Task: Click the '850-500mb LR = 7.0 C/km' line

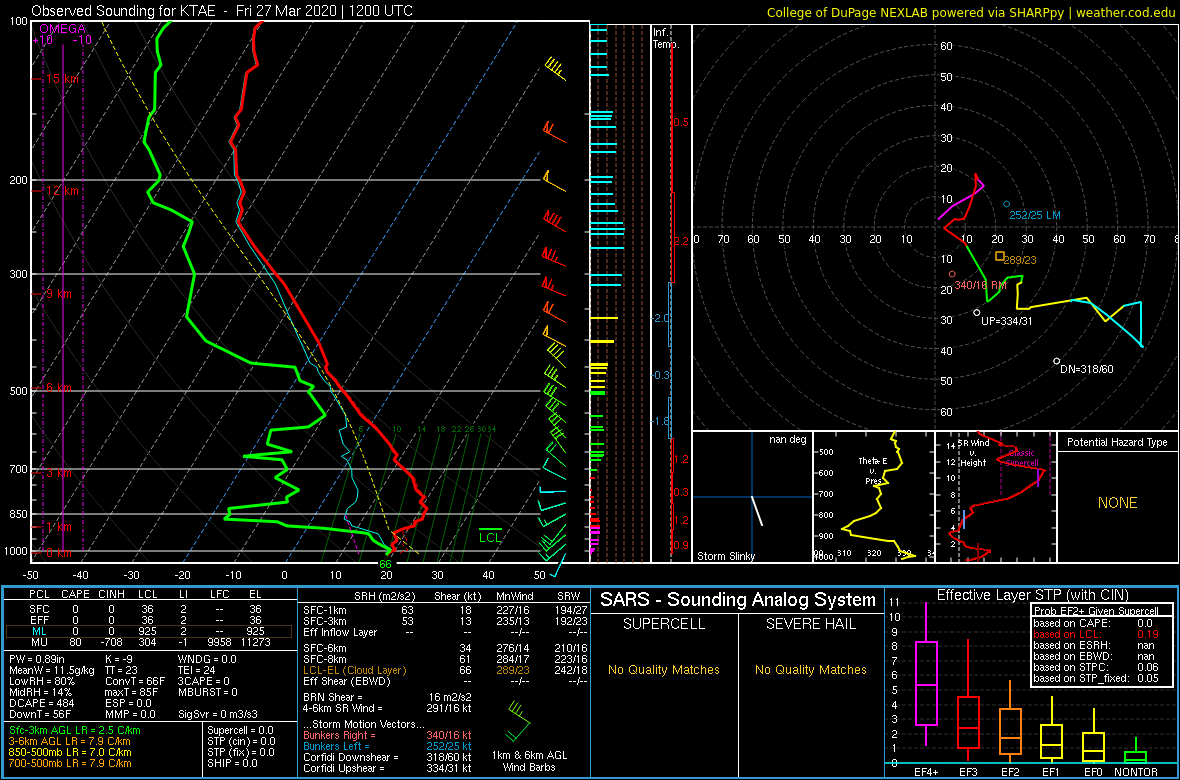Action: coord(70,752)
